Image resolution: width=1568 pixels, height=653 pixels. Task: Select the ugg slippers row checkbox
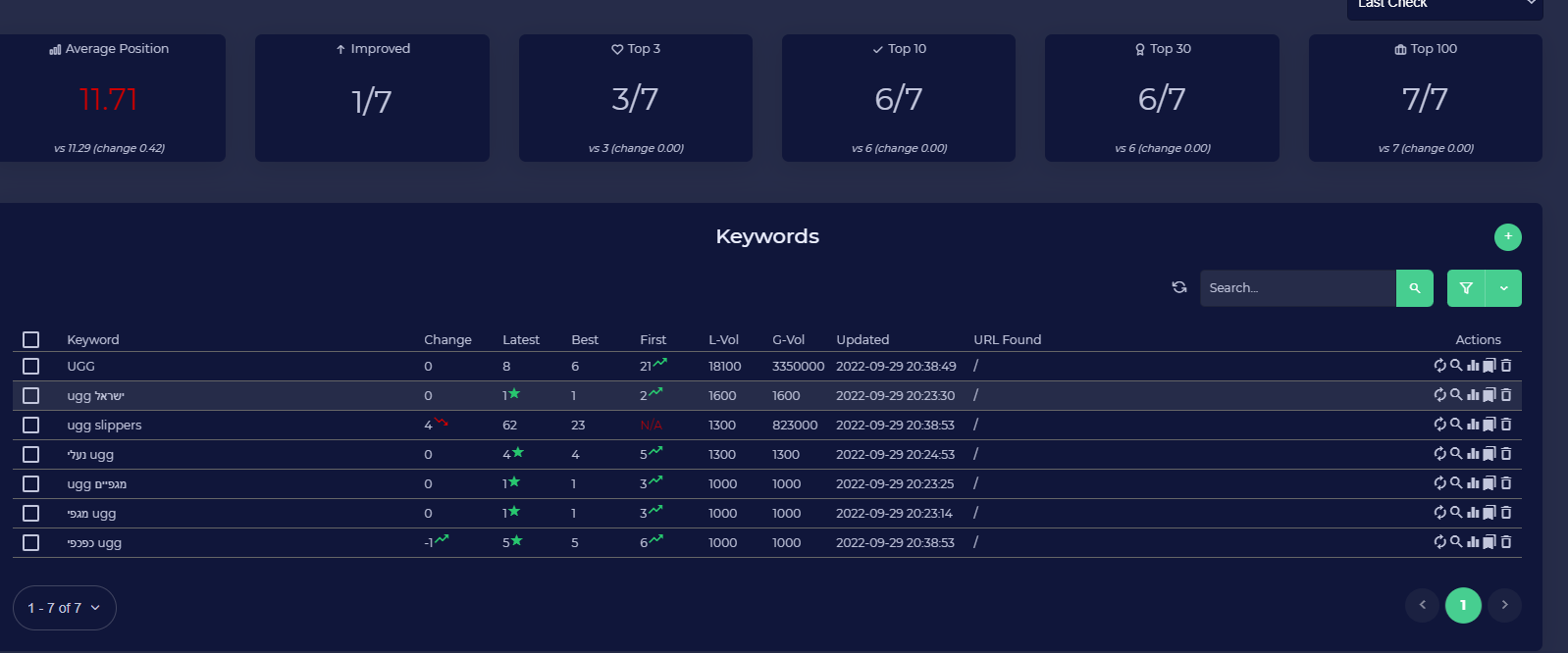tap(31, 425)
